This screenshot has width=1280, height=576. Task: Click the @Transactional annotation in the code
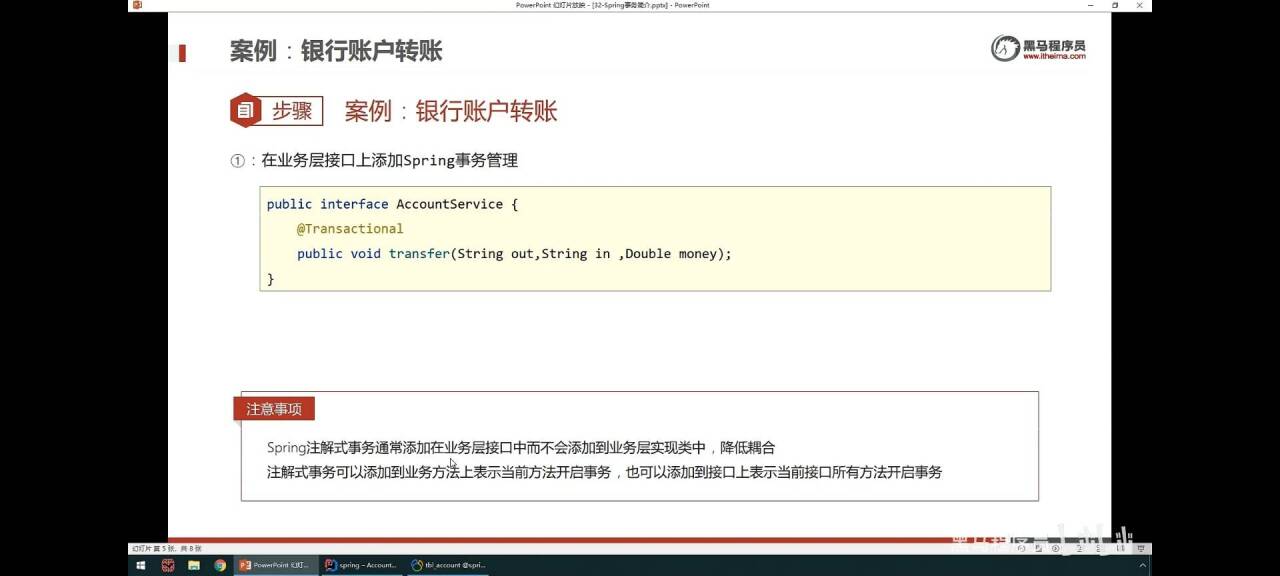(350, 229)
